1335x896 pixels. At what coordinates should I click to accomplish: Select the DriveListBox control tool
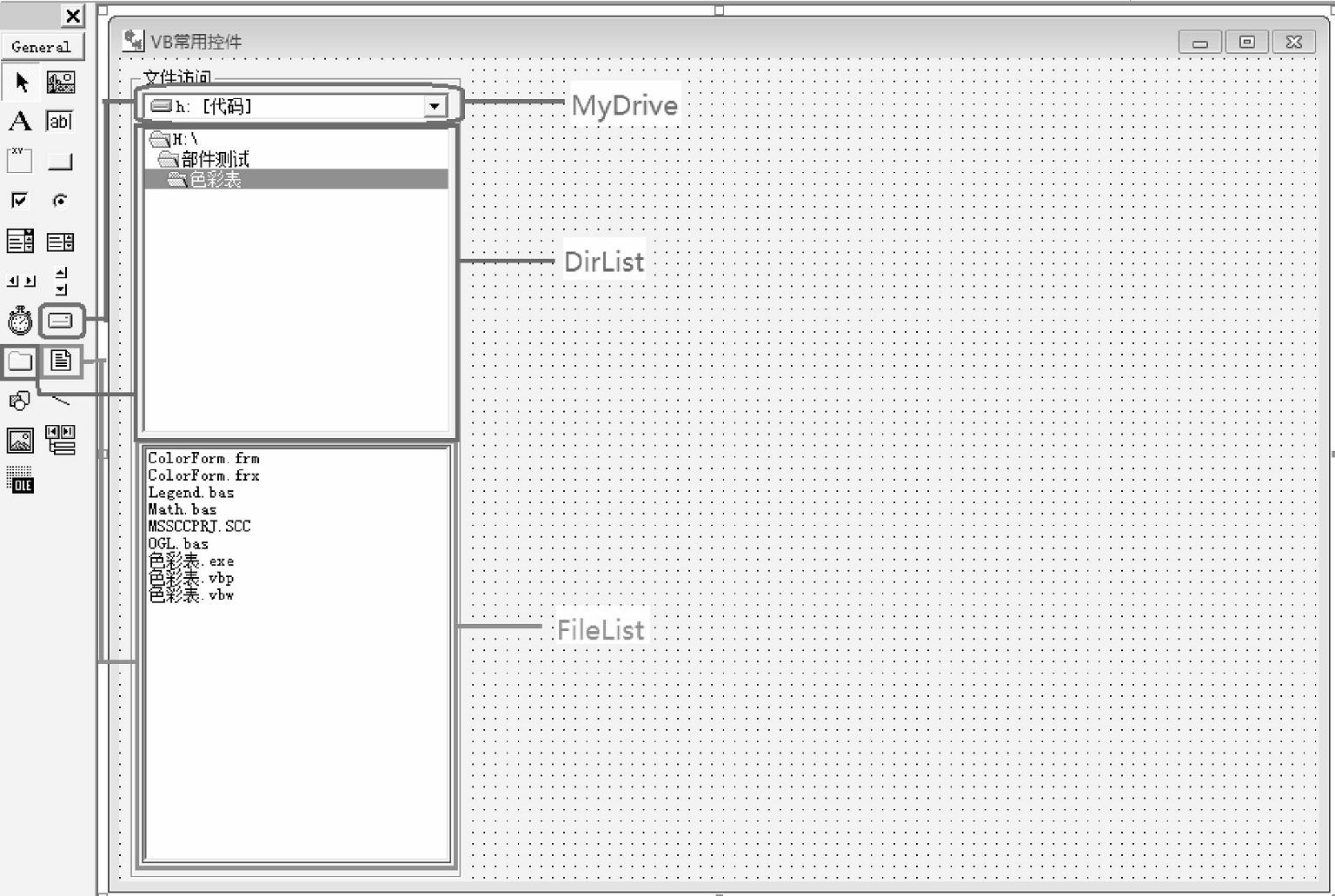click(61, 321)
